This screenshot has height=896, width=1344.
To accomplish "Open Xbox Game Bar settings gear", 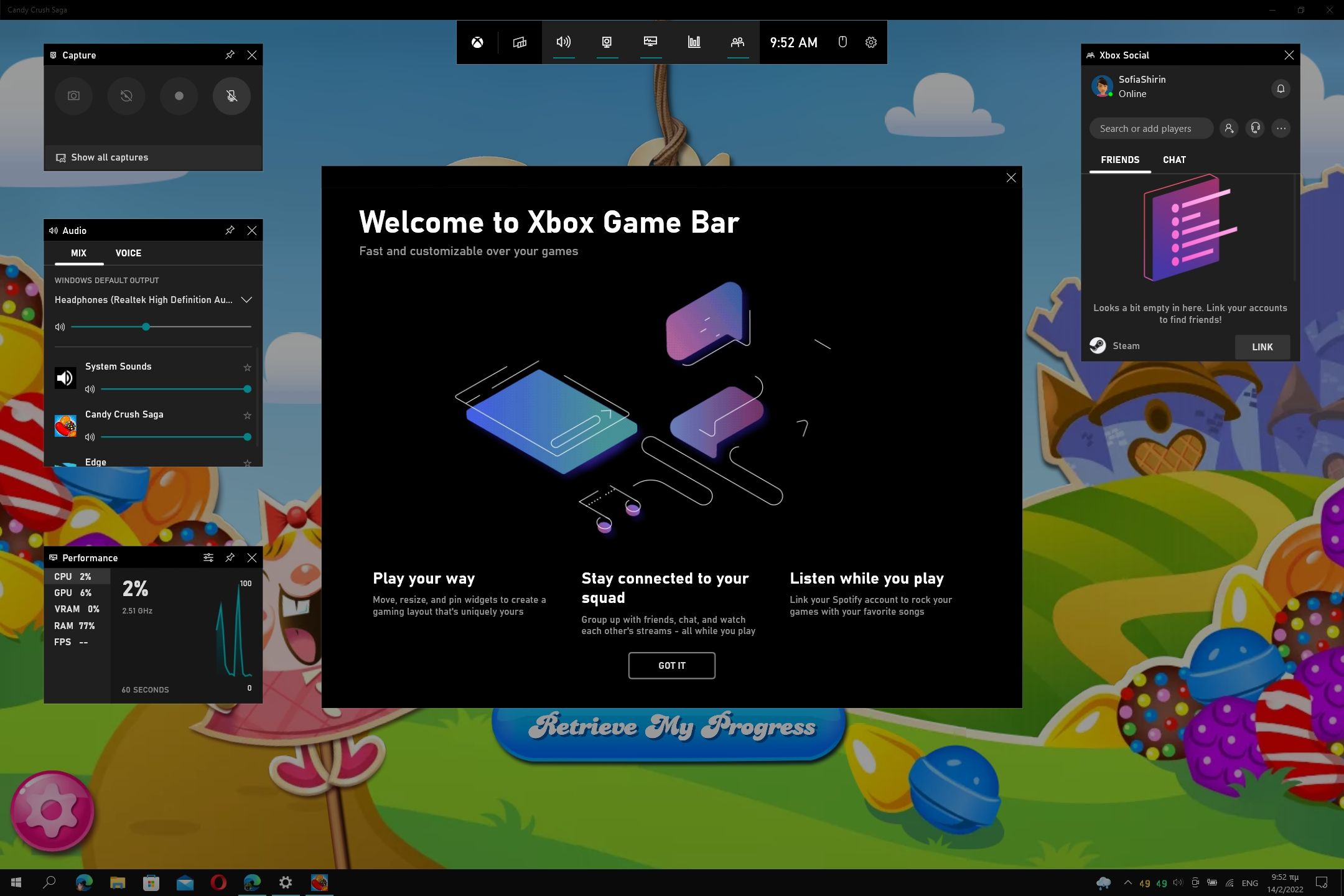I will pyautogui.click(x=871, y=42).
